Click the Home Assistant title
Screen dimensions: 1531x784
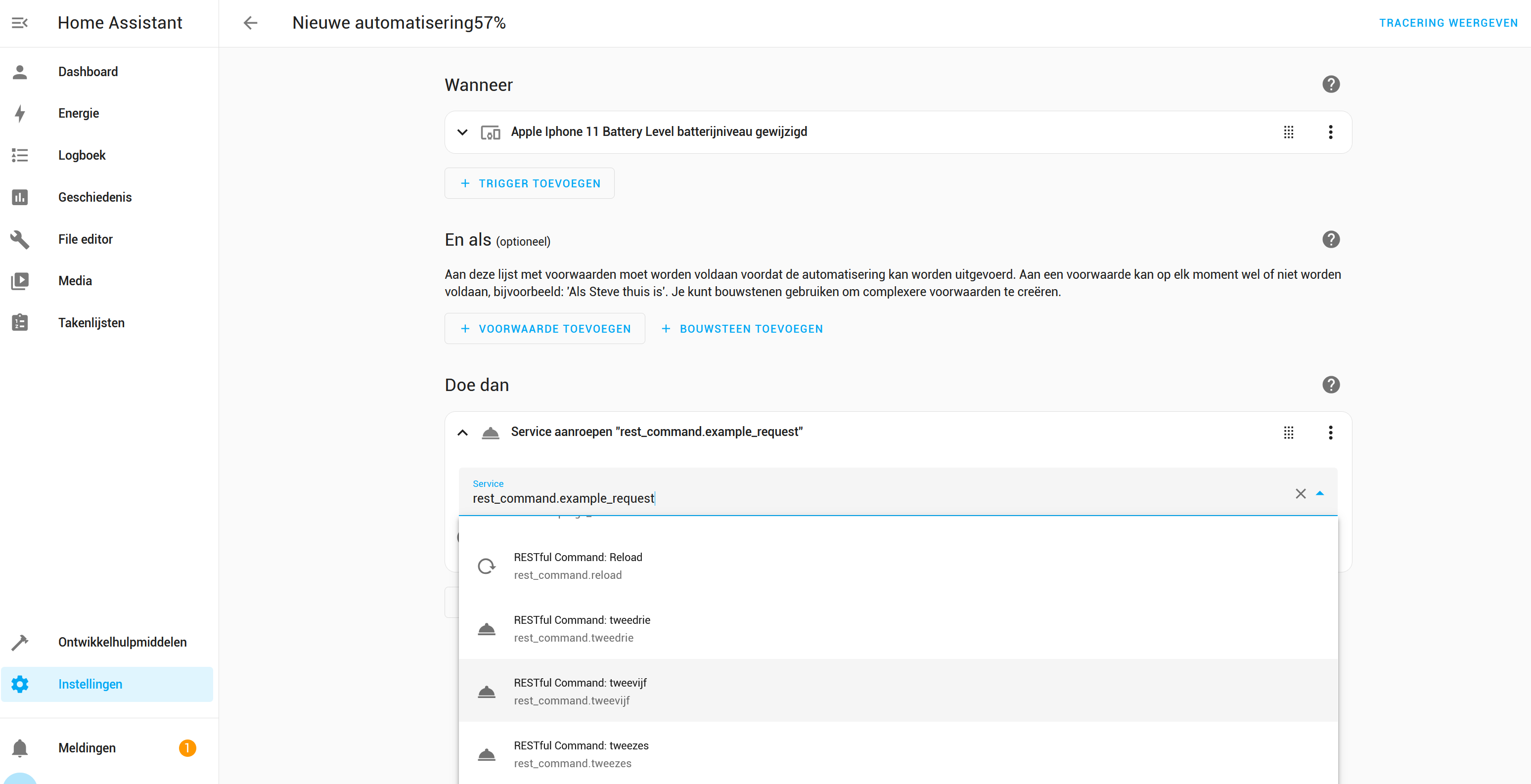pyautogui.click(x=120, y=23)
